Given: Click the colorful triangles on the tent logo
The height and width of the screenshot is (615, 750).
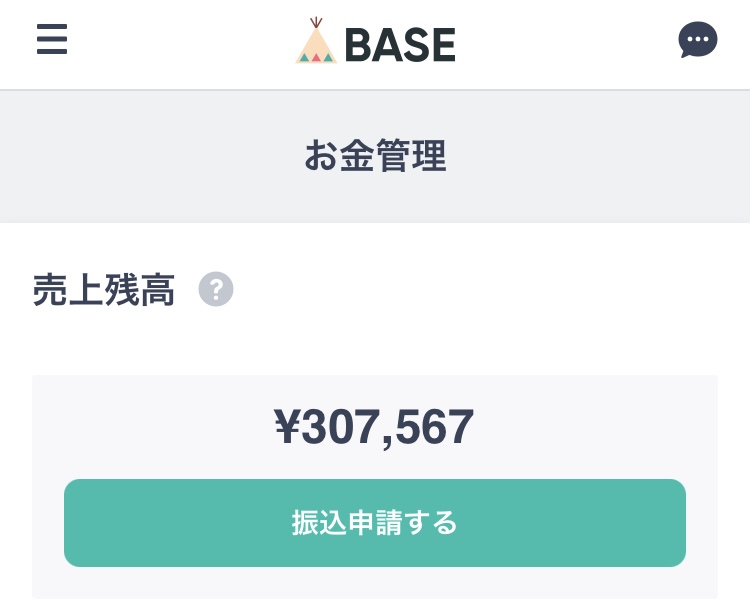Looking at the screenshot, I should (316, 57).
